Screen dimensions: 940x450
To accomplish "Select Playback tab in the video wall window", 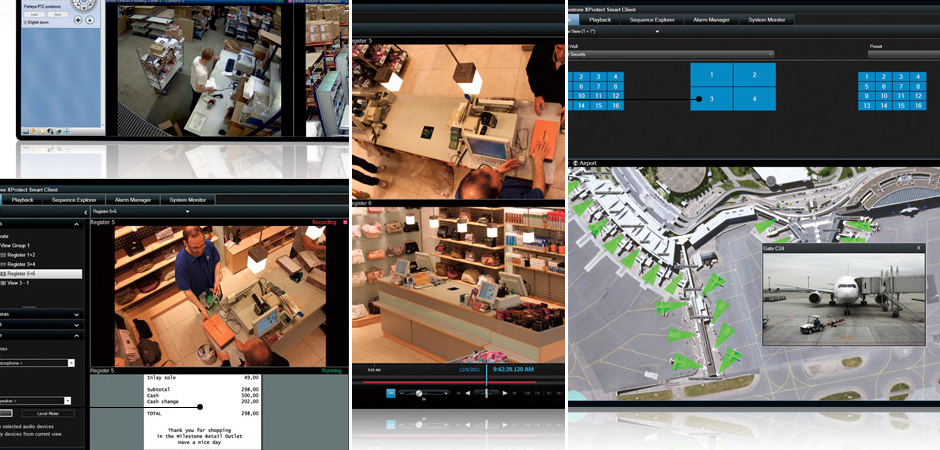I will click(x=599, y=20).
